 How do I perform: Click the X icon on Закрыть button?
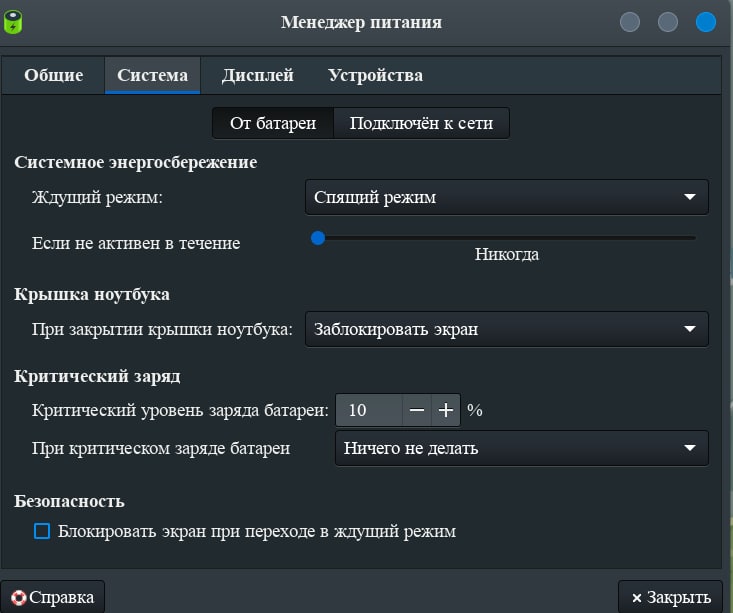tap(637, 598)
